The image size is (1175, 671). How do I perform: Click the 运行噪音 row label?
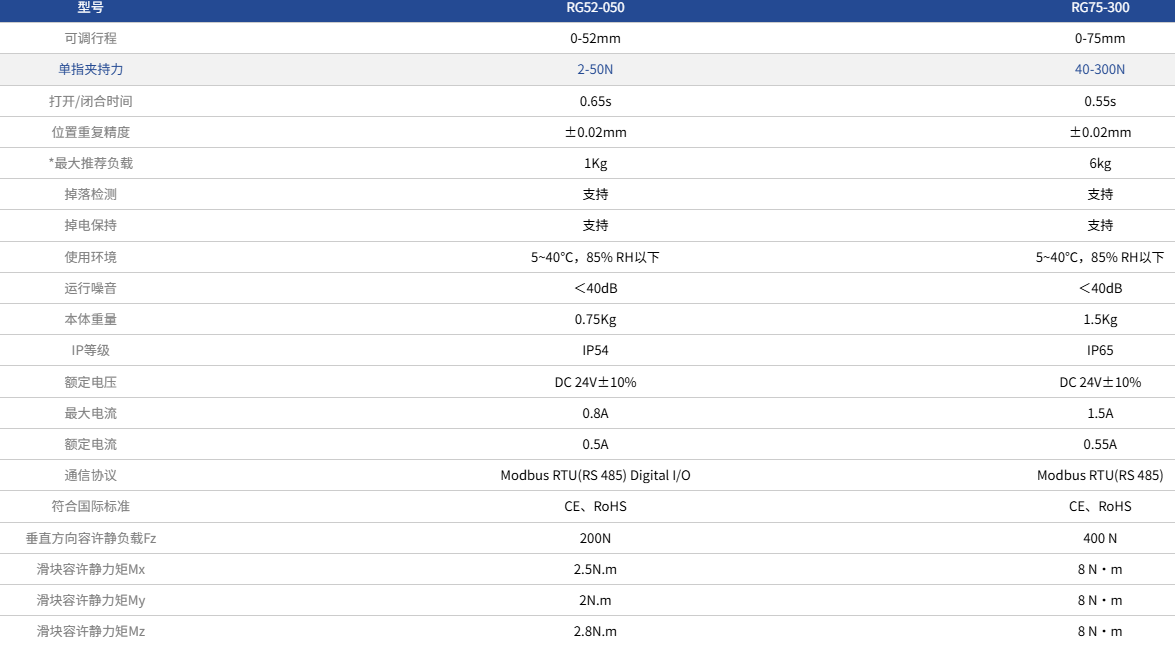[x=90, y=289]
